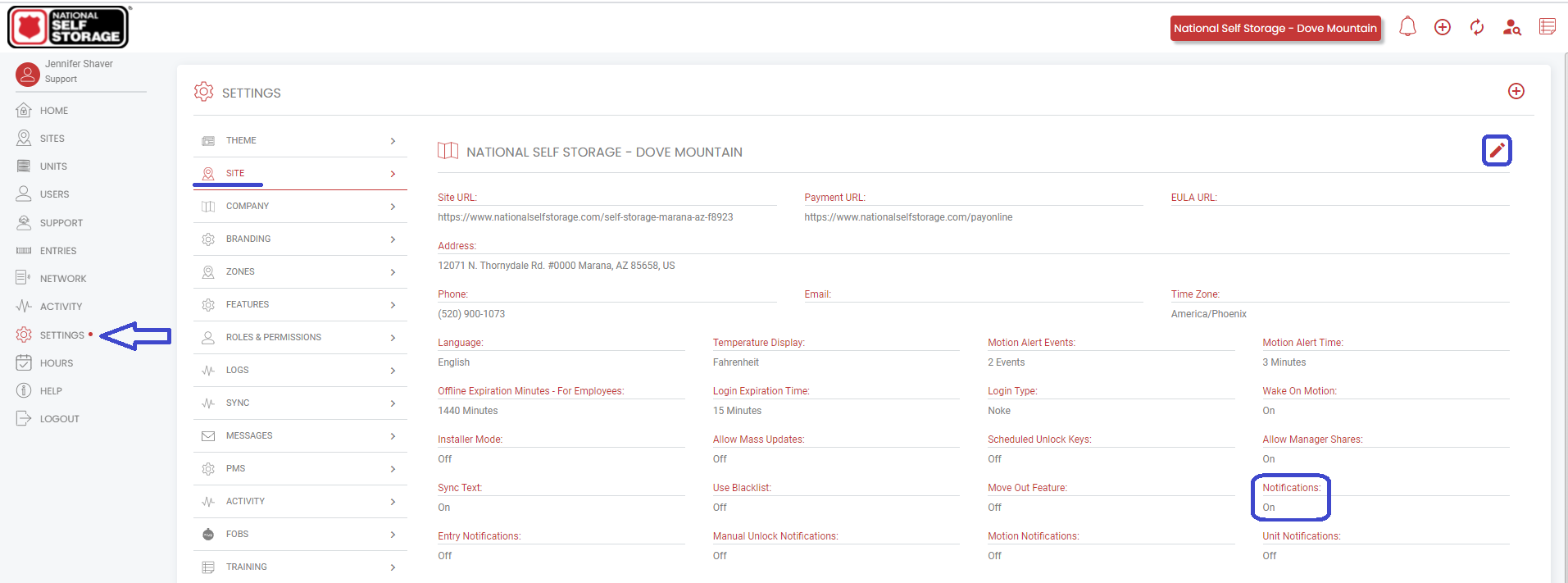Select the Features settings item
Screen dimensions: 1568x583
coord(300,304)
